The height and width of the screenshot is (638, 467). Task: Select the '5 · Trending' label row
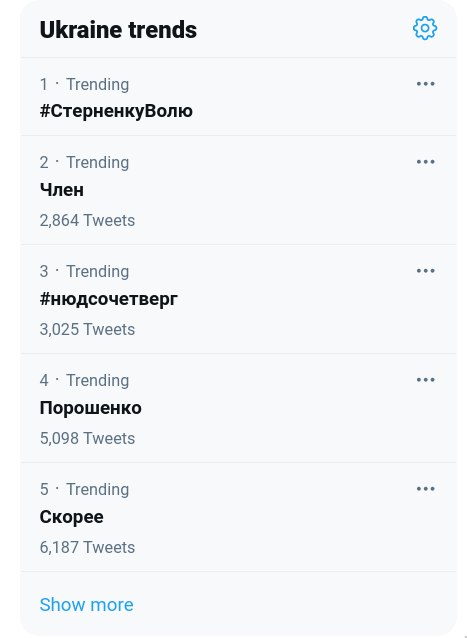pos(85,489)
